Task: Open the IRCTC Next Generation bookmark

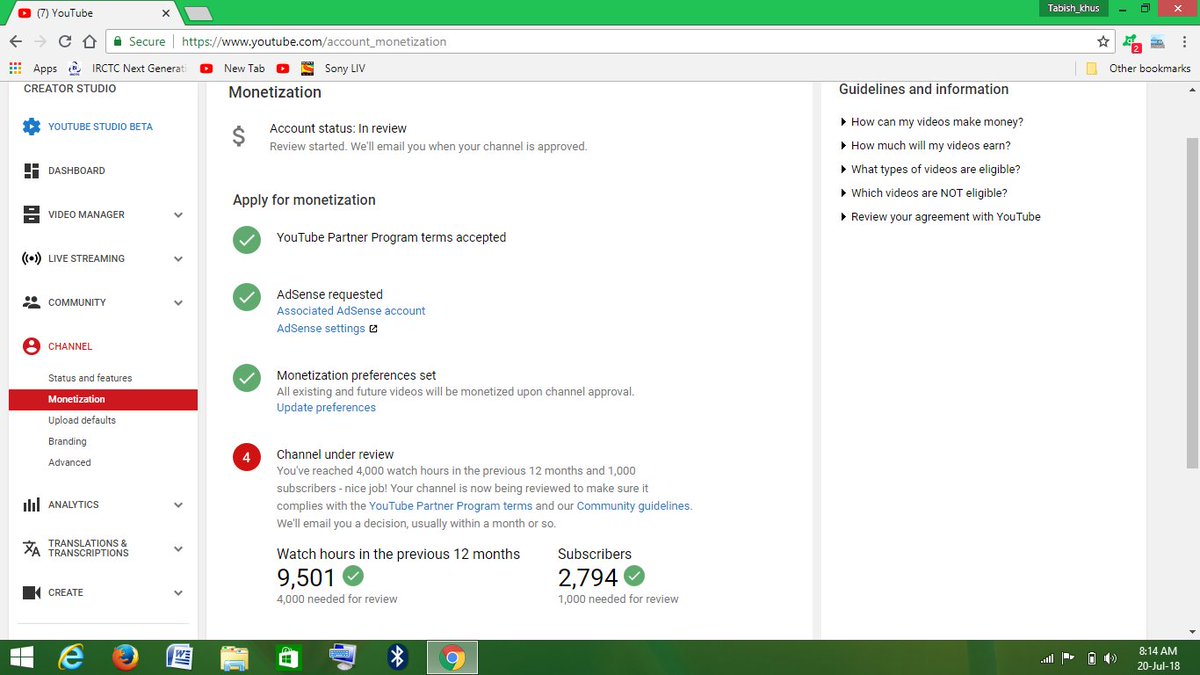Action: coord(125,68)
